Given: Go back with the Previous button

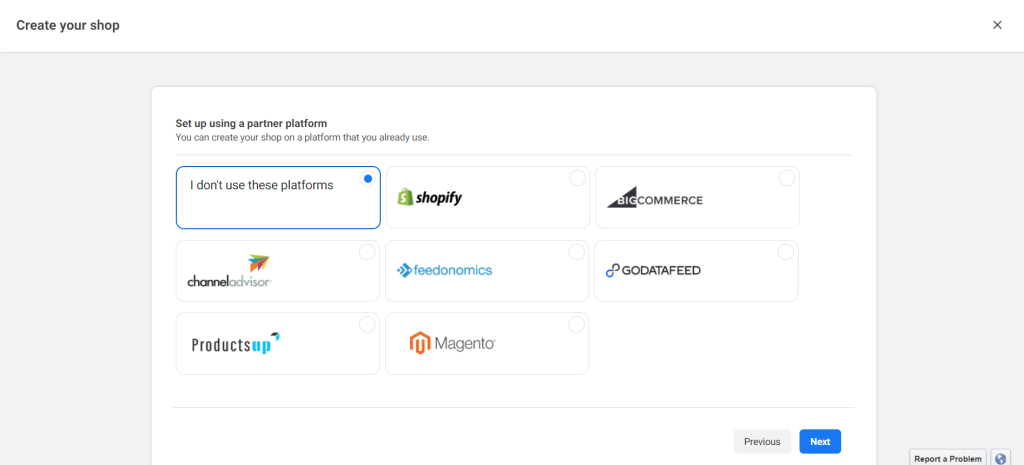Looking at the screenshot, I should point(762,441).
